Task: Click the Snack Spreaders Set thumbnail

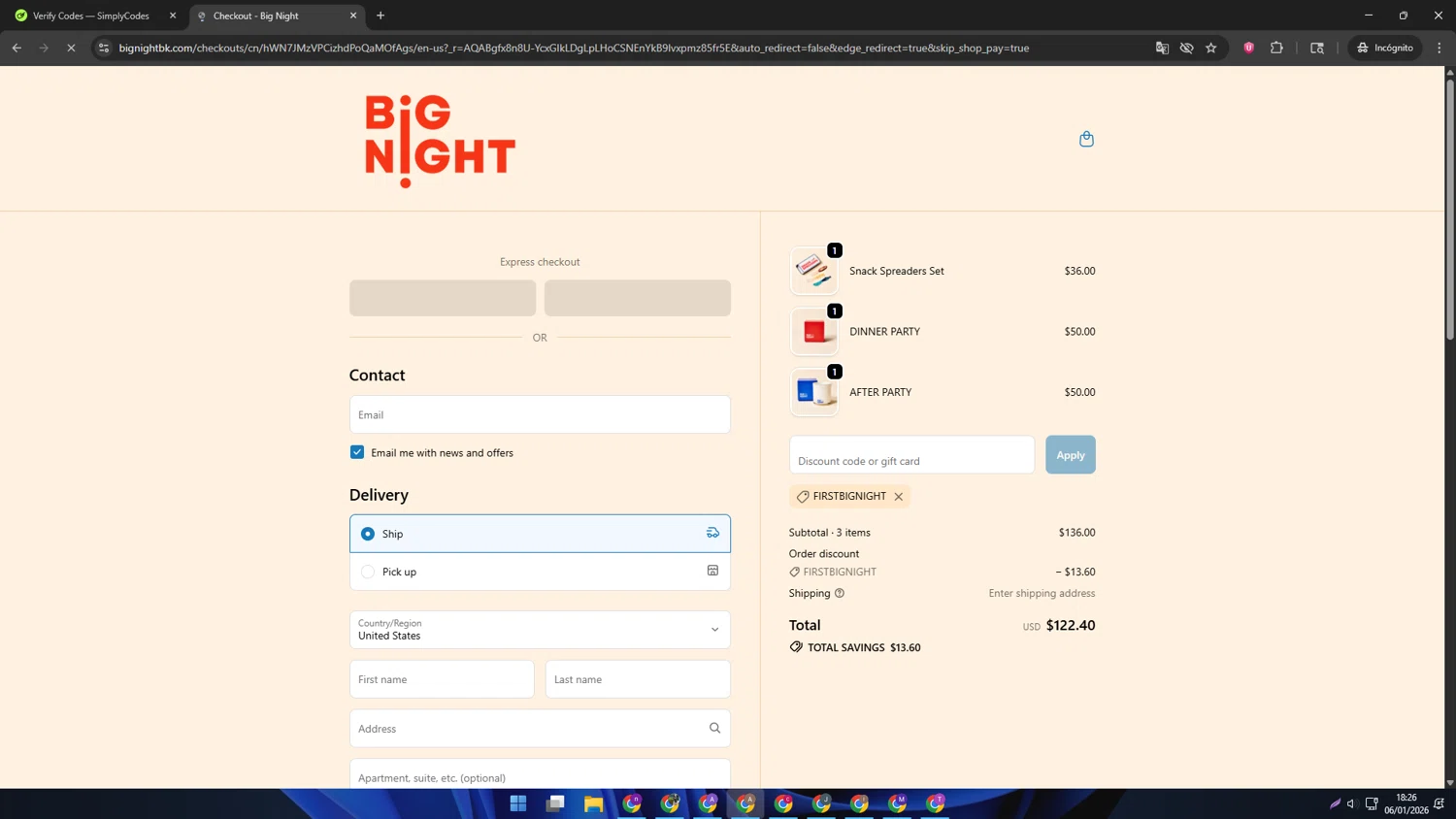Action: click(813, 271)
